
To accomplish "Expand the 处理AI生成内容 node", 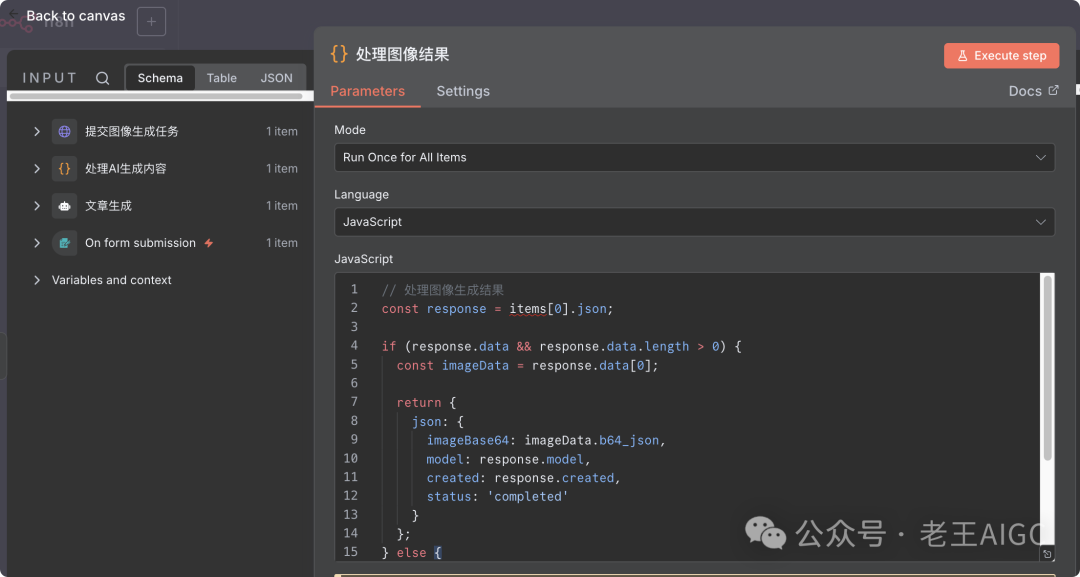I will [37, 168].
